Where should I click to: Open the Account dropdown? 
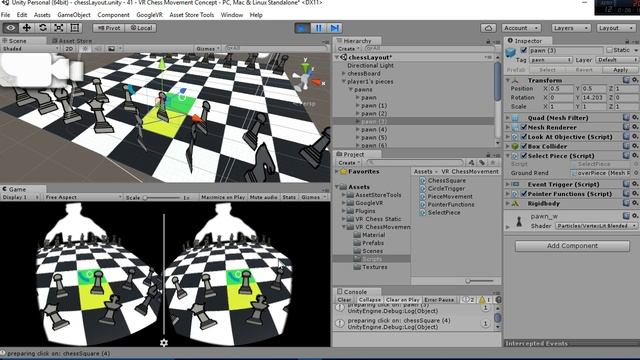click(522, 28)
